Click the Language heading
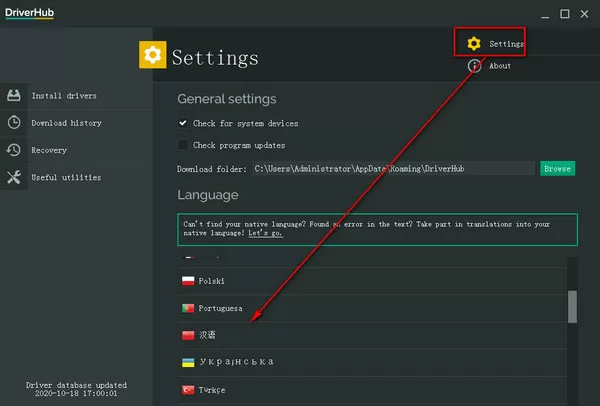The height and width of the screenshot is (406, 600). (x=208, y=195)
